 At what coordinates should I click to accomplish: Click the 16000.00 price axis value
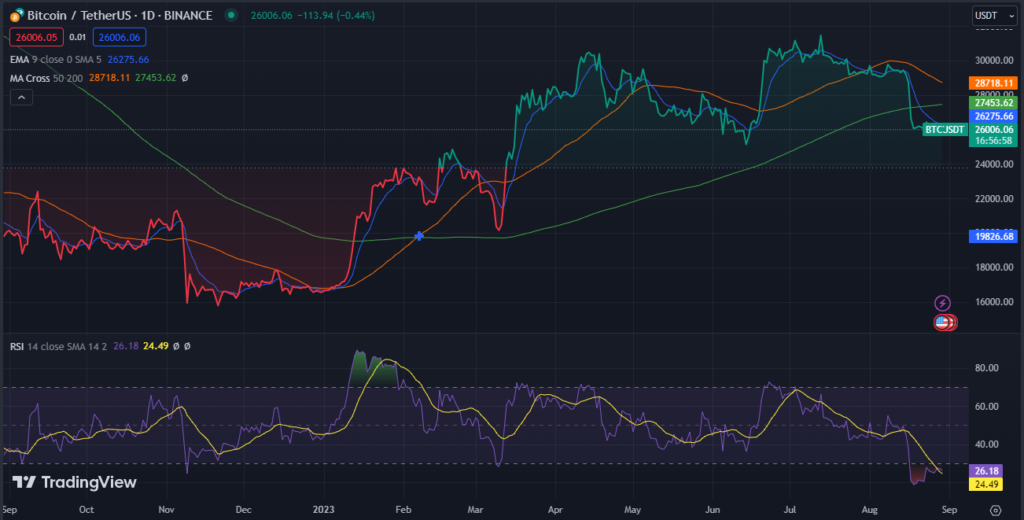coord(994,302)
